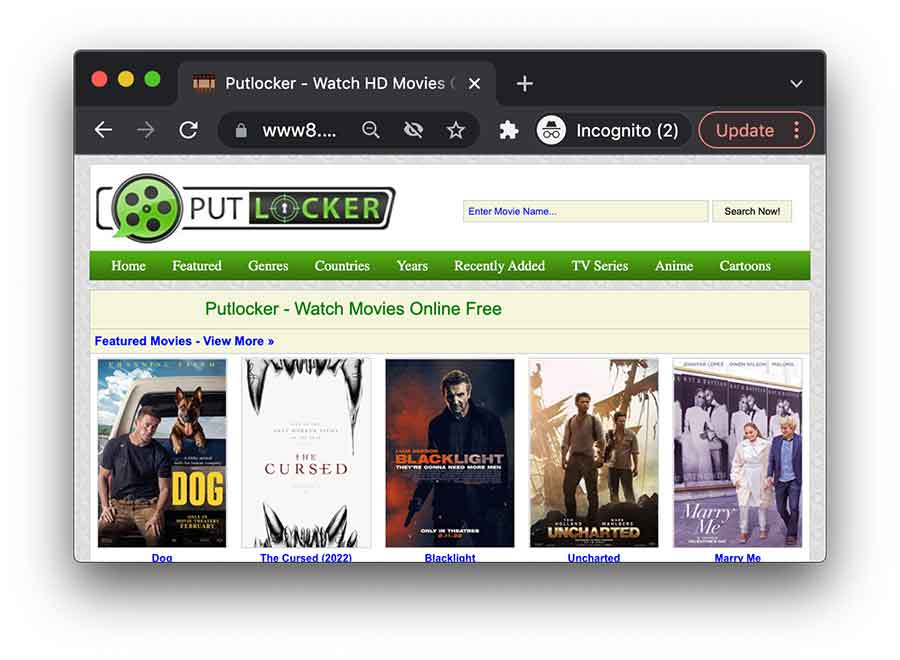Click the Dog title link
The height and width of the screenshot is (660, 900).
click(x=162, y=557)
